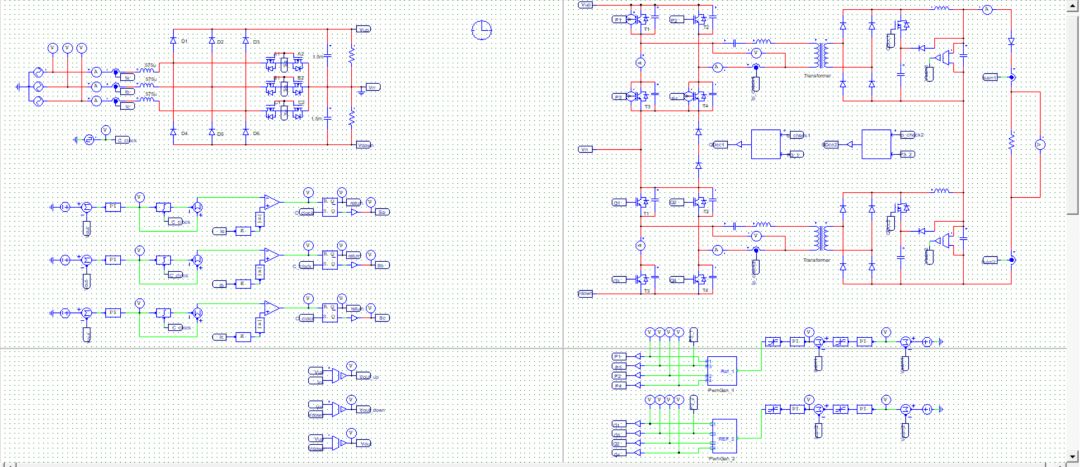
Task: Select diode D4 in the rectifier
Action: click(x=173, y=132)
